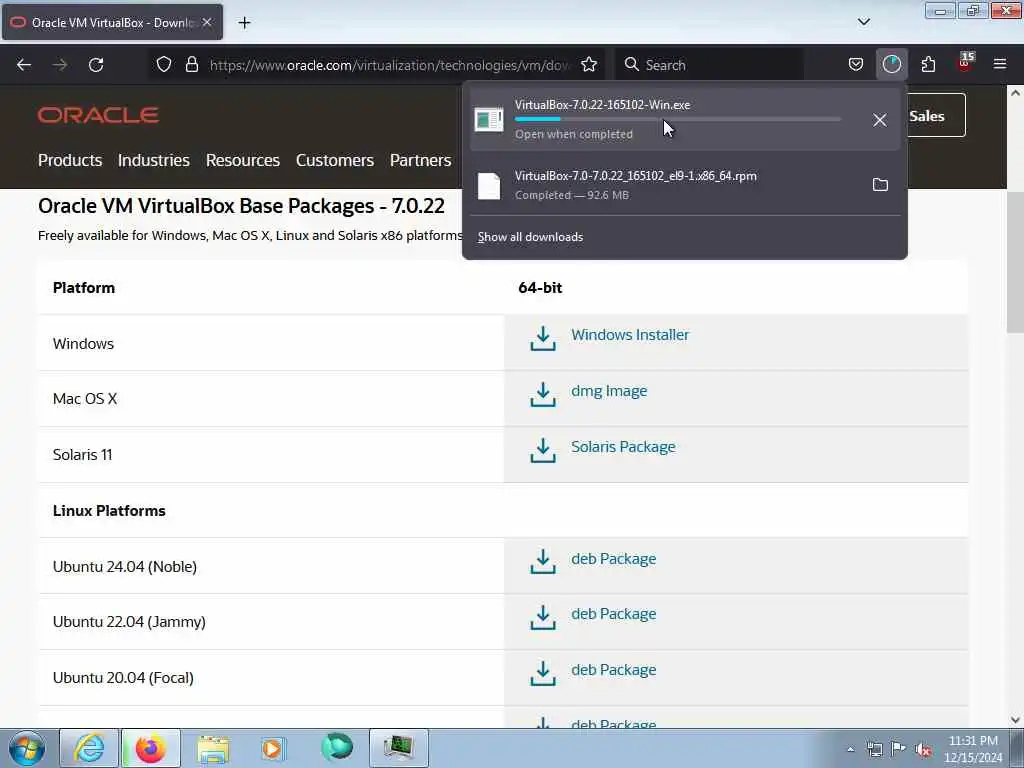Open the Industries menu
The width and height of the screenshot is (1024, 768).
pos(153,160)
